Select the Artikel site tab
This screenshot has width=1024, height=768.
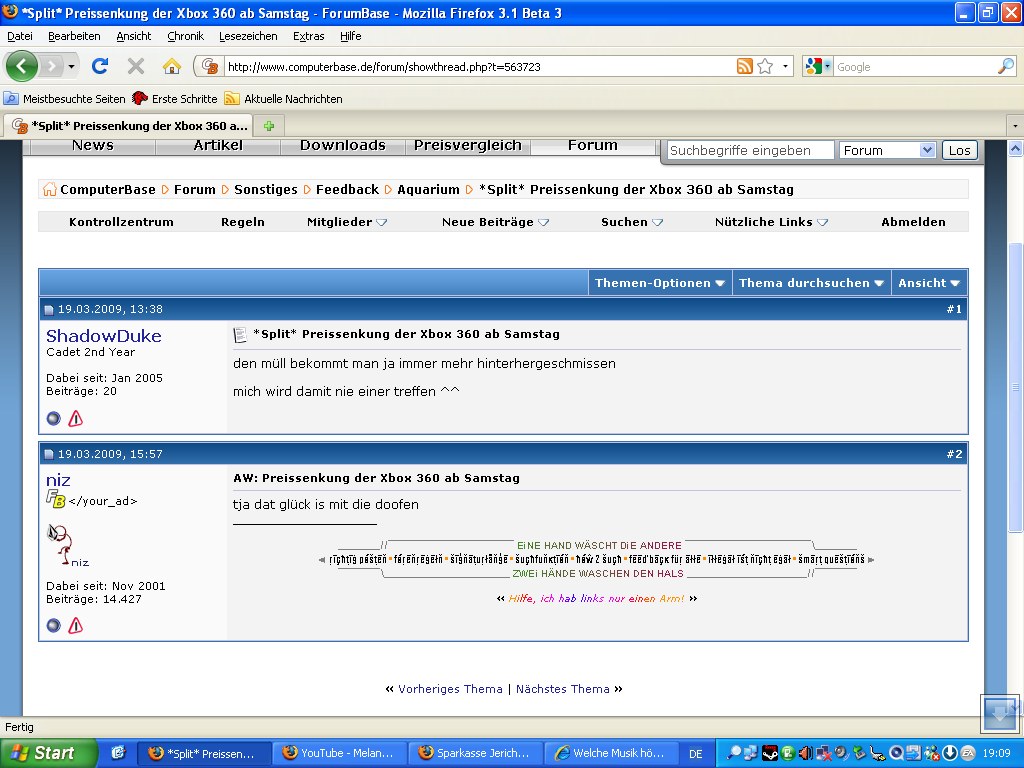(218, 146)
